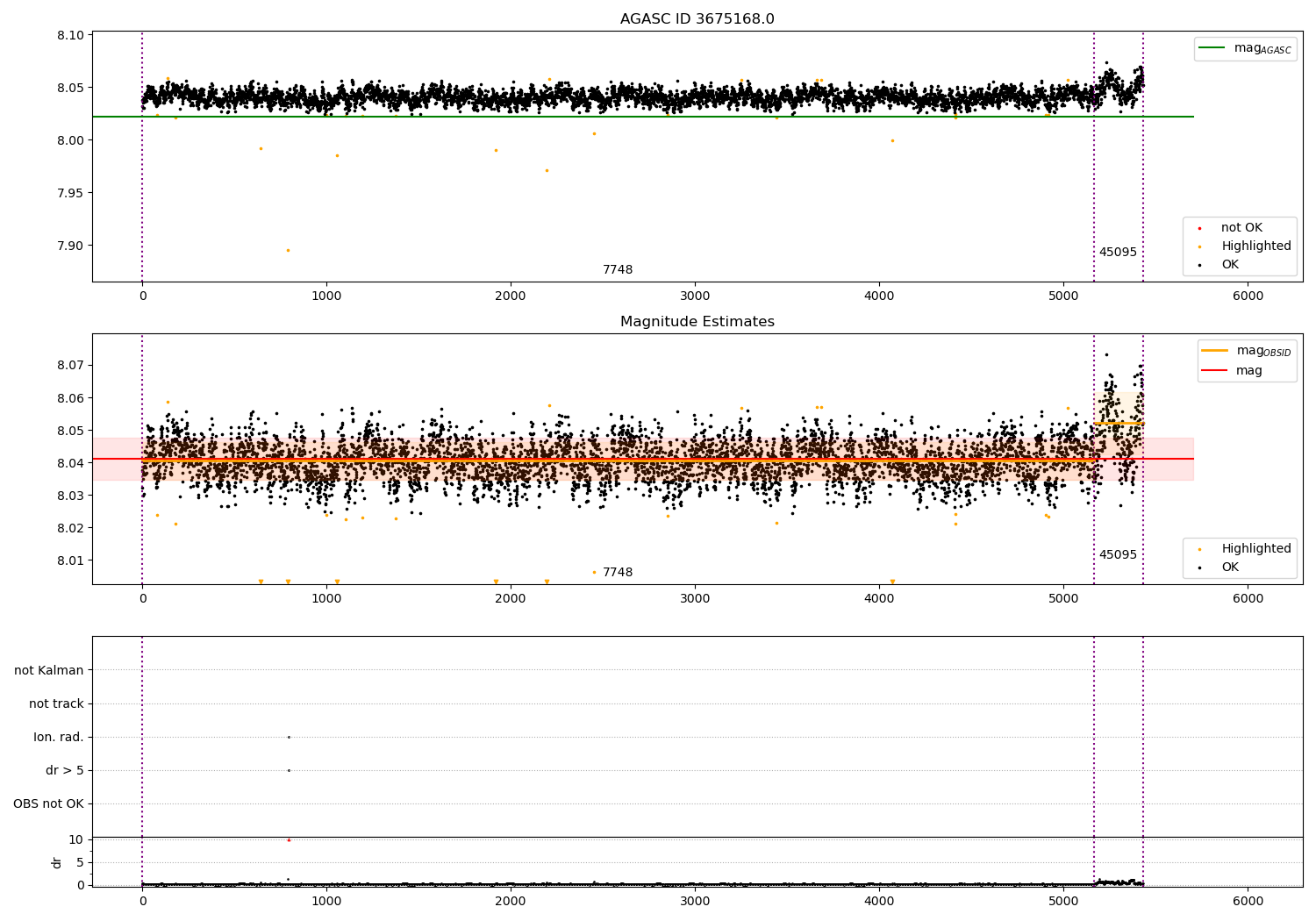1316x921 pixels.
Task: Select the 'not track' axis label
Action: (x=56, y=703)
